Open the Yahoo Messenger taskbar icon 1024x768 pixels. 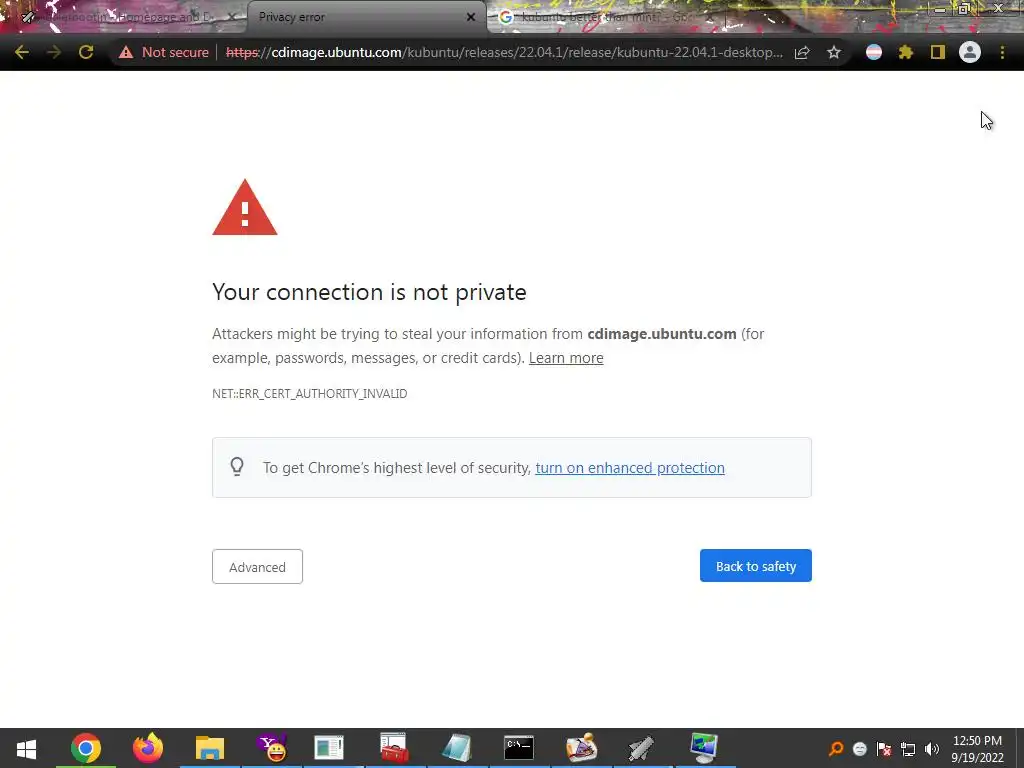[272, 748]
